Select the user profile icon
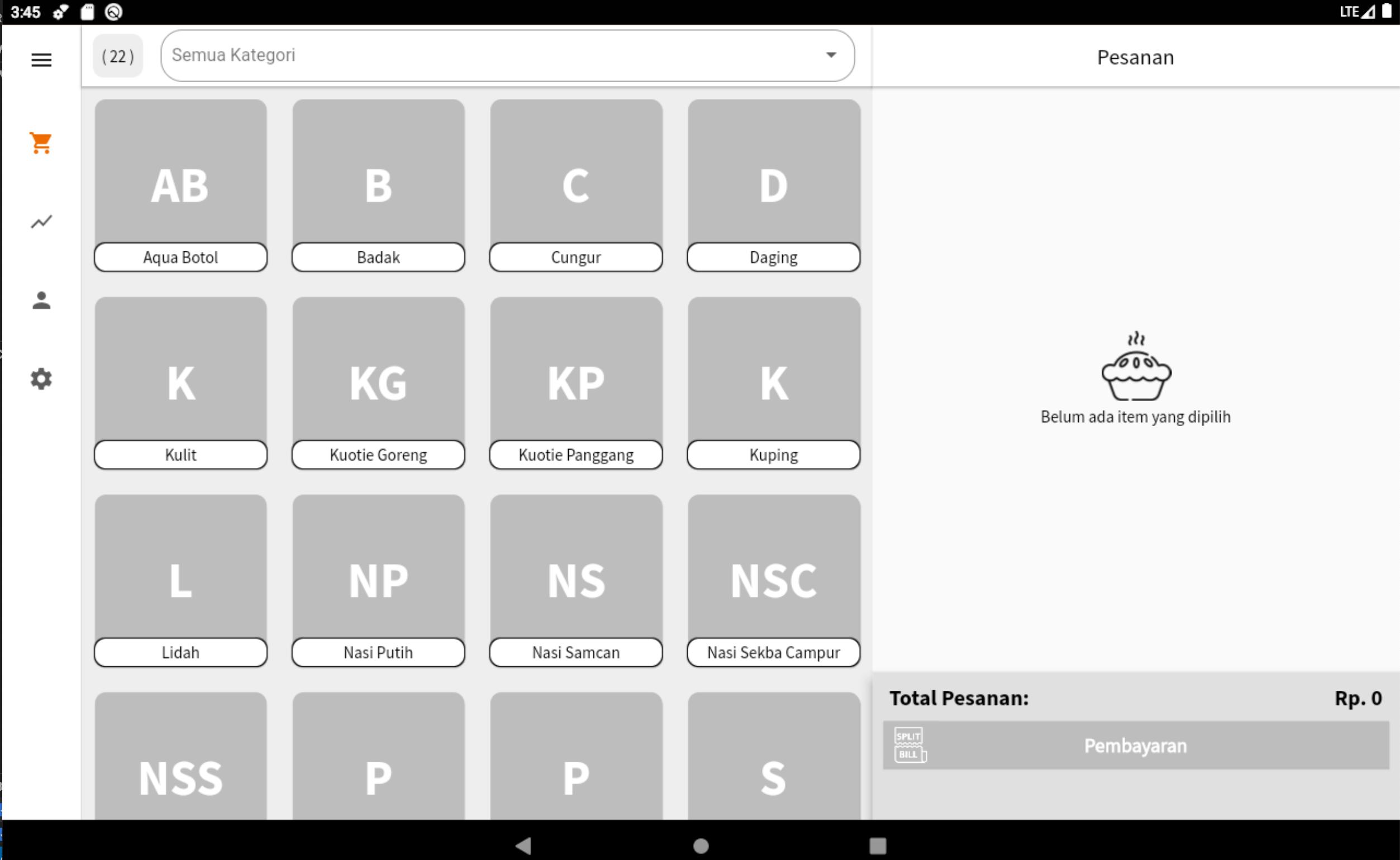 click(40, 300)
